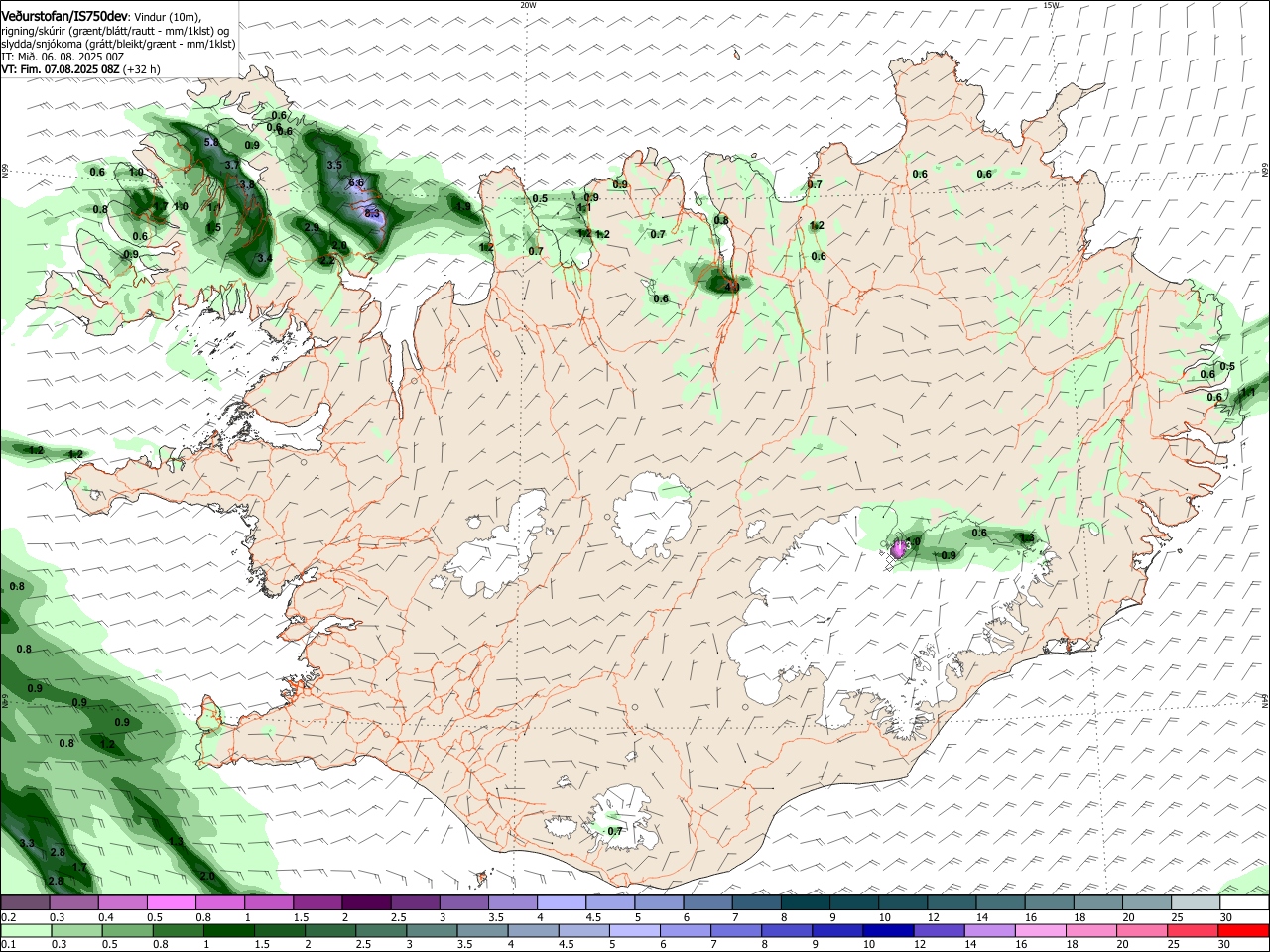Click the 6.6 precipitation value
This screenshot has width=1270, height=952.
[356, 182]
